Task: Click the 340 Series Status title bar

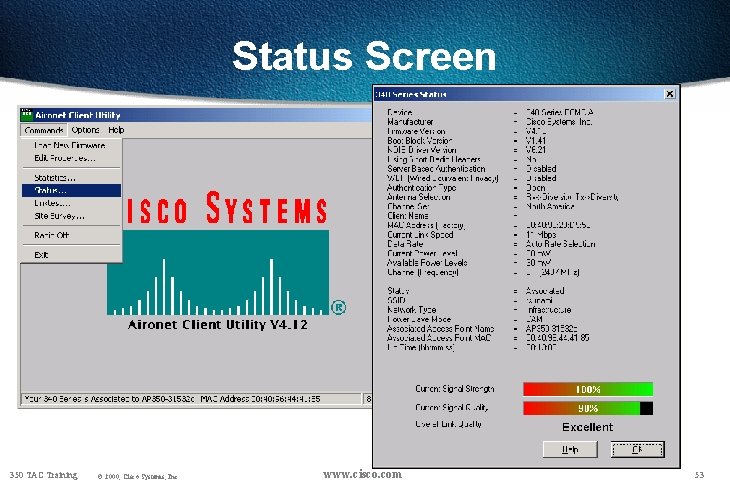Action: click(x=526, y=94)
